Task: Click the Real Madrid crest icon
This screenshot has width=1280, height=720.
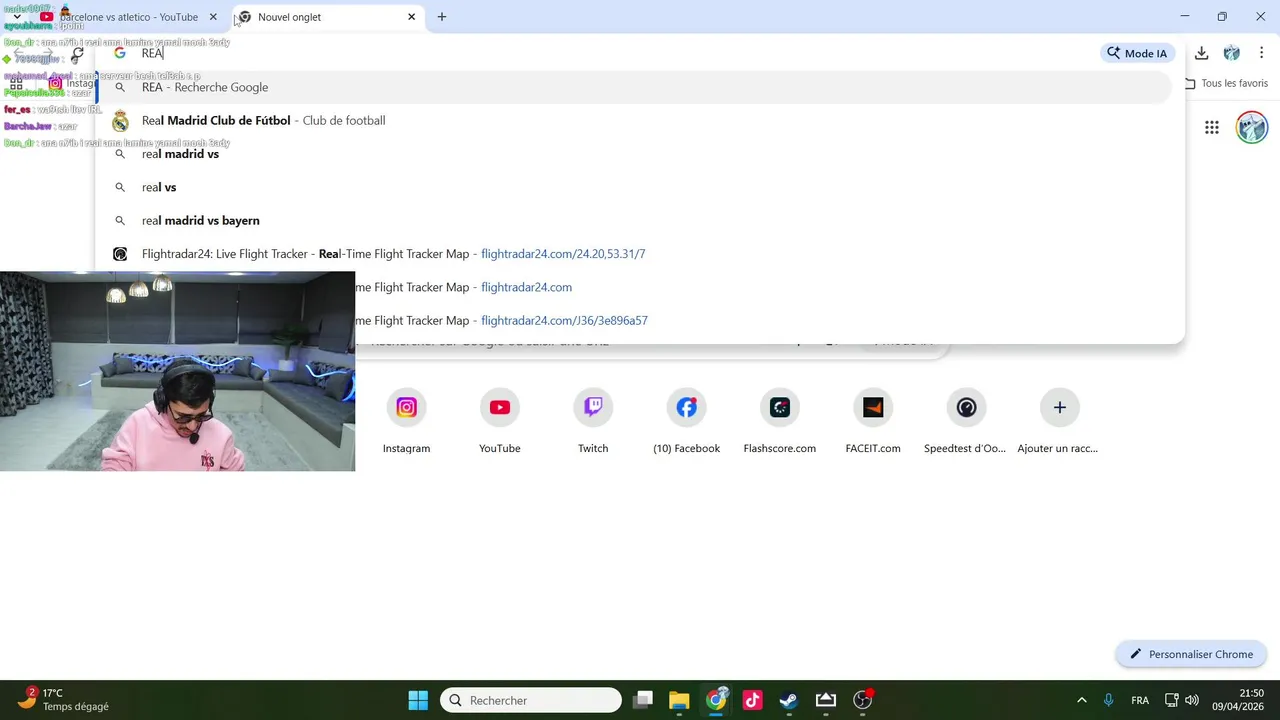Action: (x=120, y=121)
